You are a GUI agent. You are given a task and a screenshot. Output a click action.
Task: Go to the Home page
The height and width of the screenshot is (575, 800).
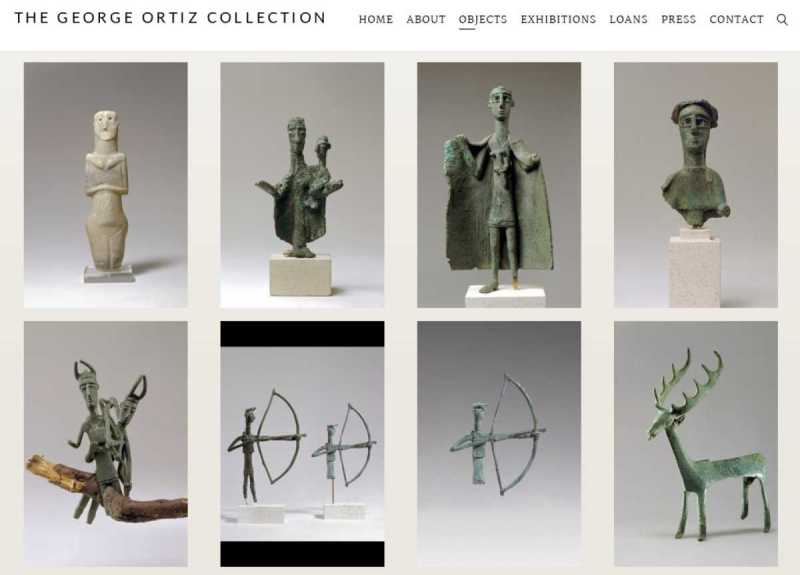pos(376,19)
